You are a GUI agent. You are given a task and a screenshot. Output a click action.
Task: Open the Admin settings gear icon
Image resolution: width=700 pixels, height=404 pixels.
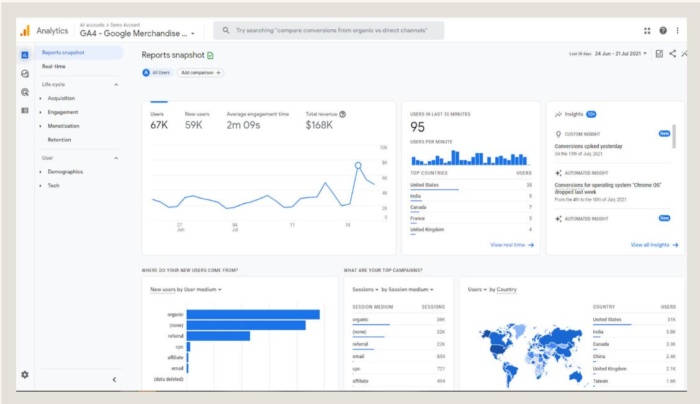[x=25, y=375]
